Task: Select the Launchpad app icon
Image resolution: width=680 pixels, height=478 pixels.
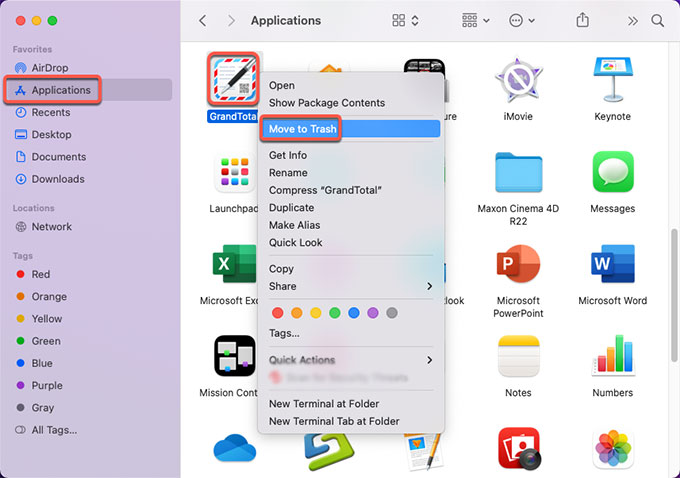Action: (x=235, y=173)
